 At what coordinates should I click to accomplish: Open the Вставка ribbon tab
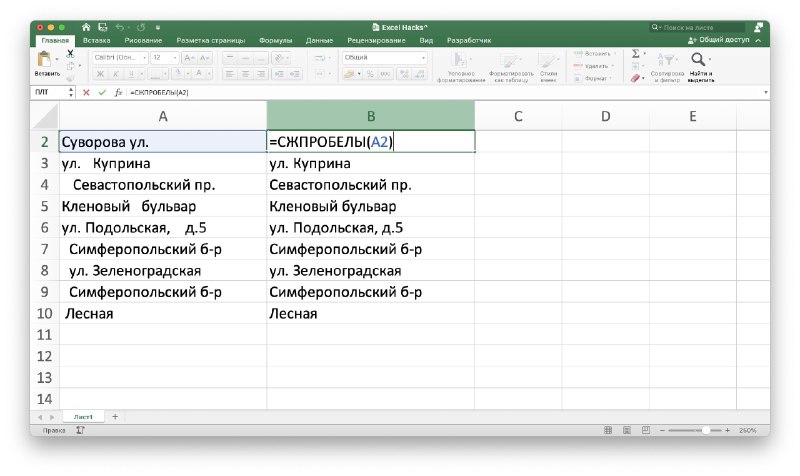click(x=96, y=40)
